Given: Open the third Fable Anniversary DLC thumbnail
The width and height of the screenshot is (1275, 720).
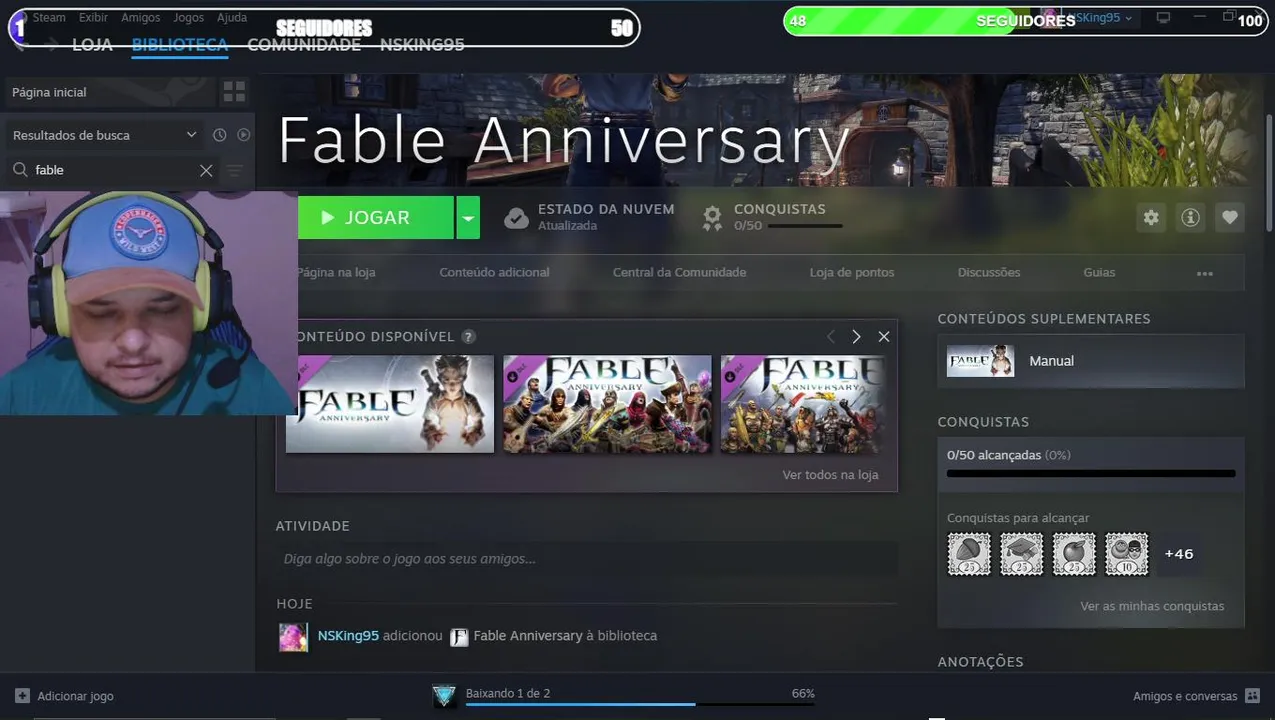Looking at the screenshot, I should (x=803, y=404).
